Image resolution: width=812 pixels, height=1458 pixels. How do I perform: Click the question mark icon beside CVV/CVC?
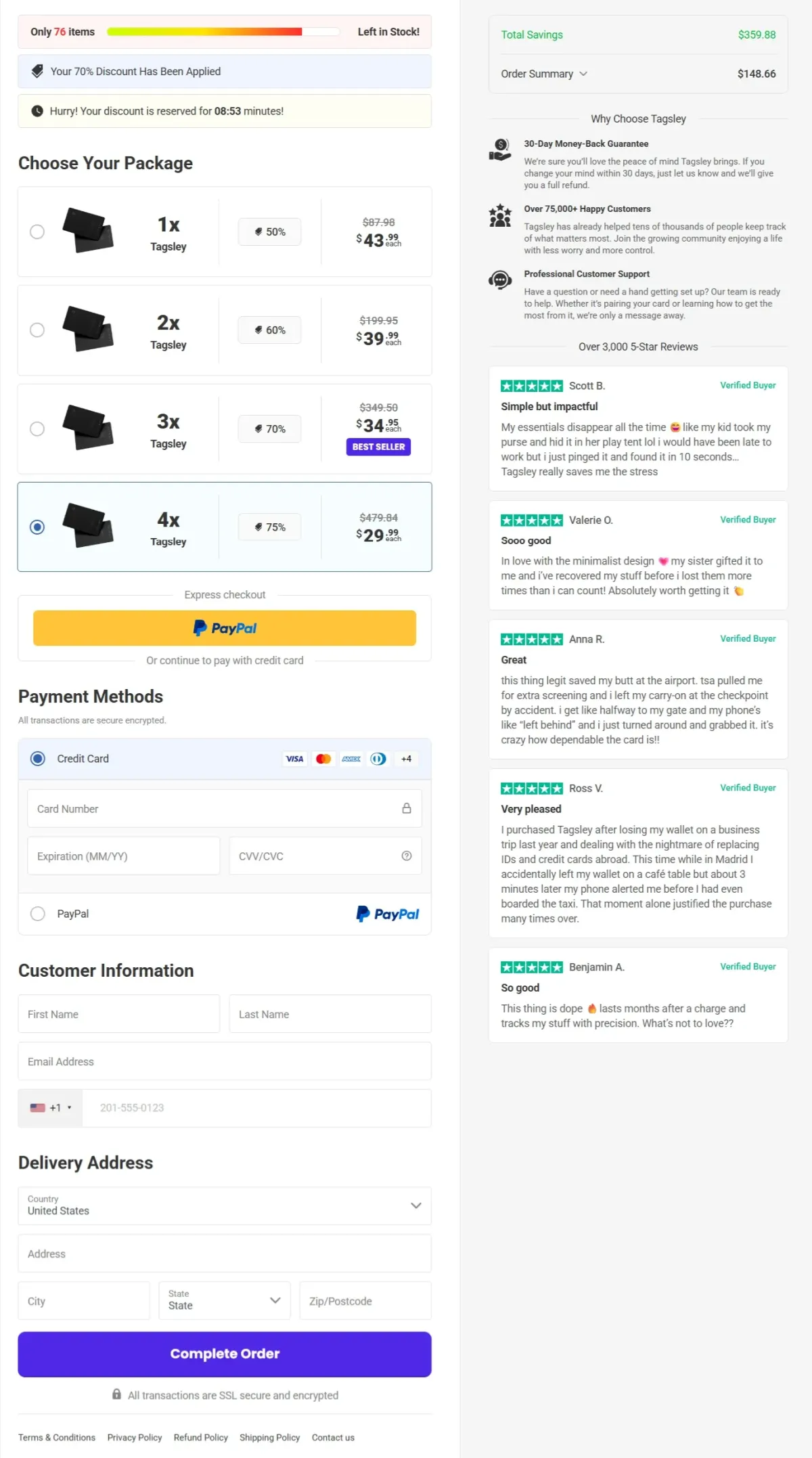click(407, 856)
